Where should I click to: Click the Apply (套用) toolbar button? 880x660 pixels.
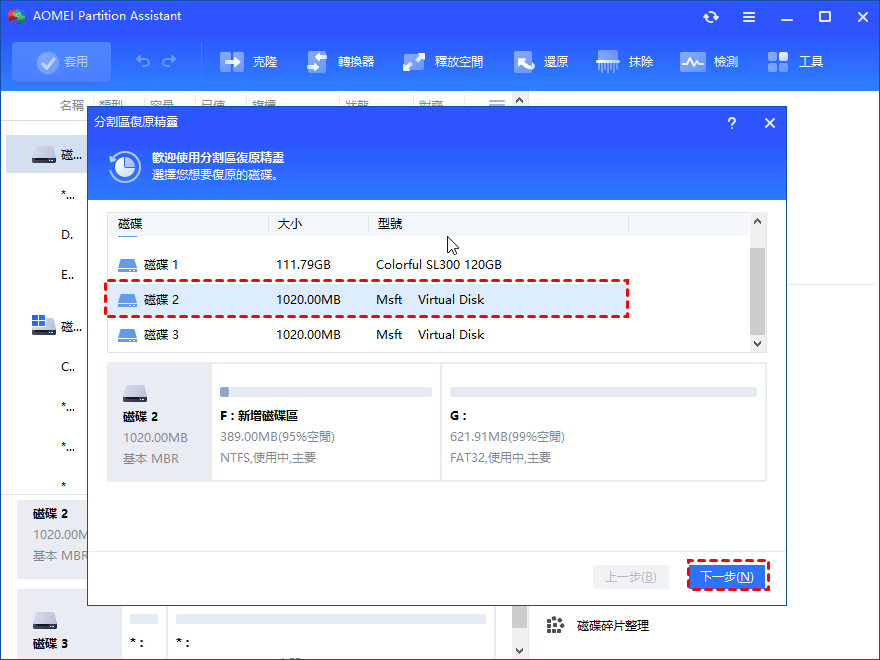pyautogui.click(x=61, y=62)
